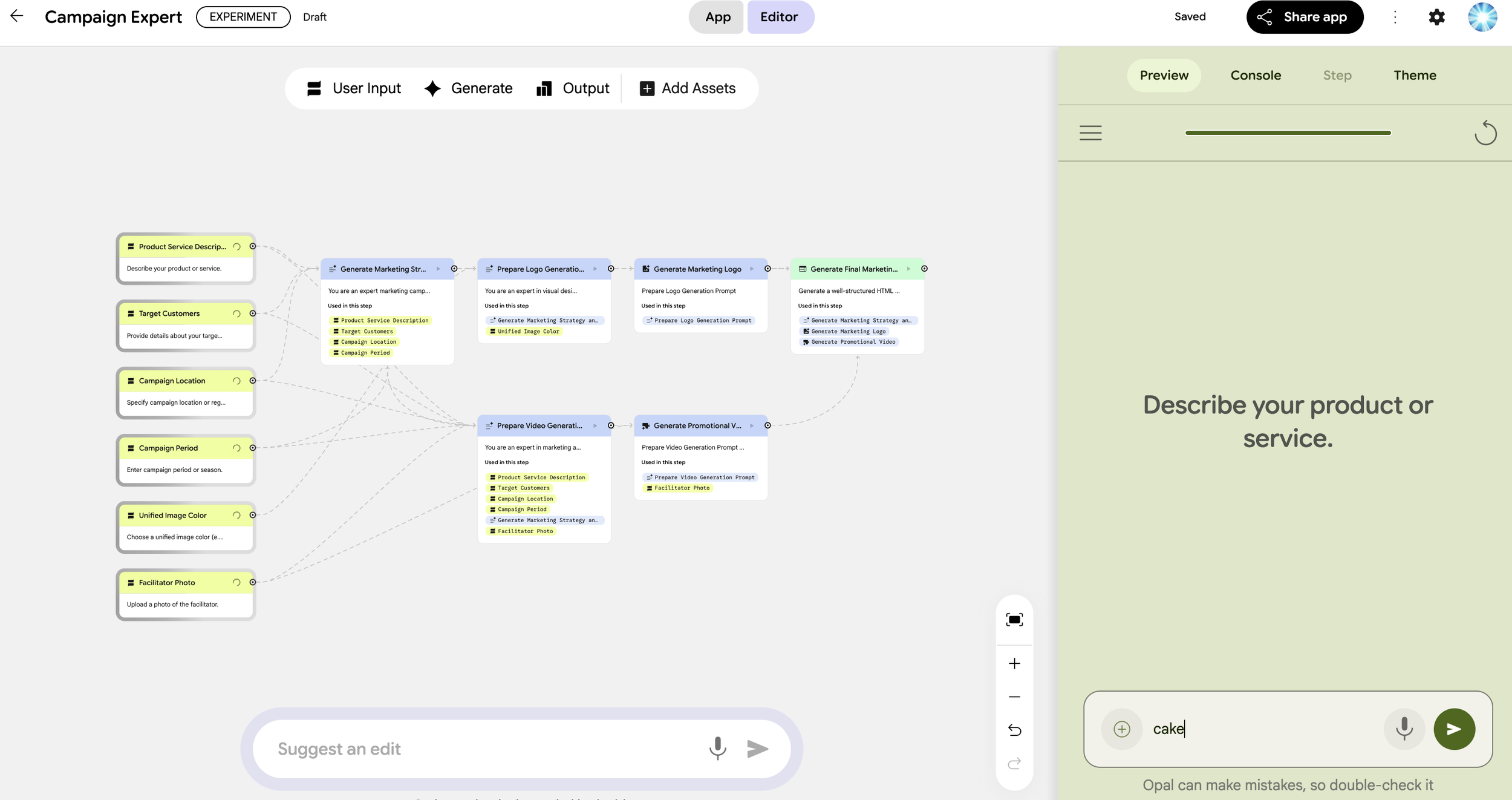Switch to the Theme tab
This screenshot has height=800, width=1512.
[1414, 75]
